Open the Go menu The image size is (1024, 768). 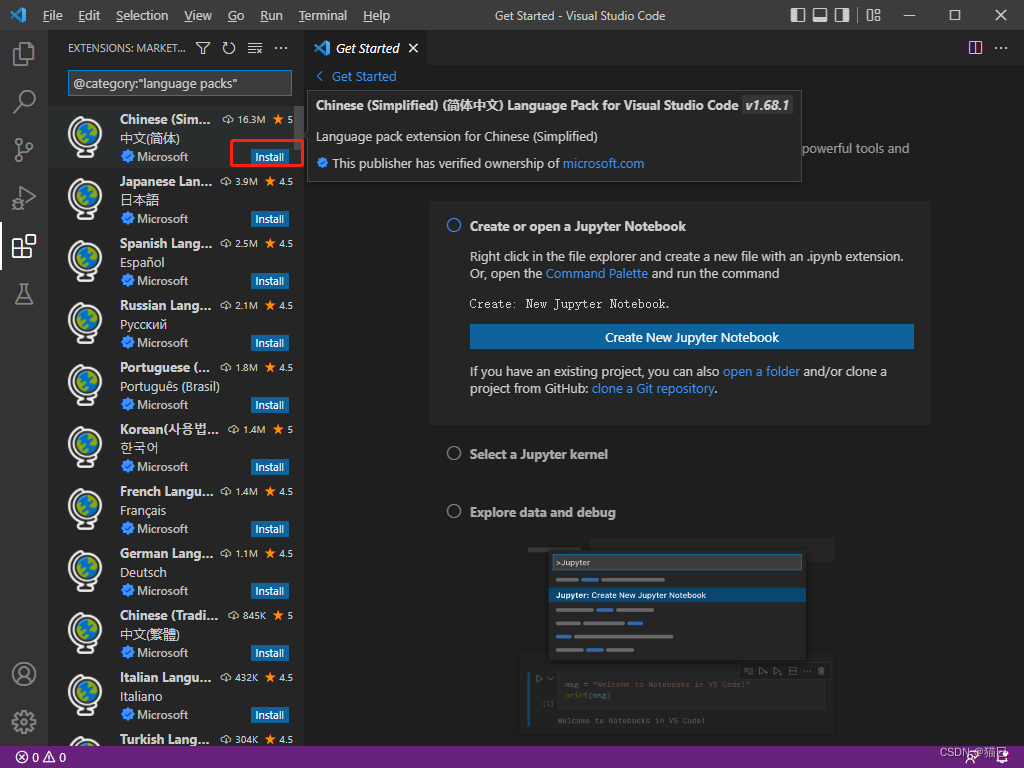coord(236,15)
